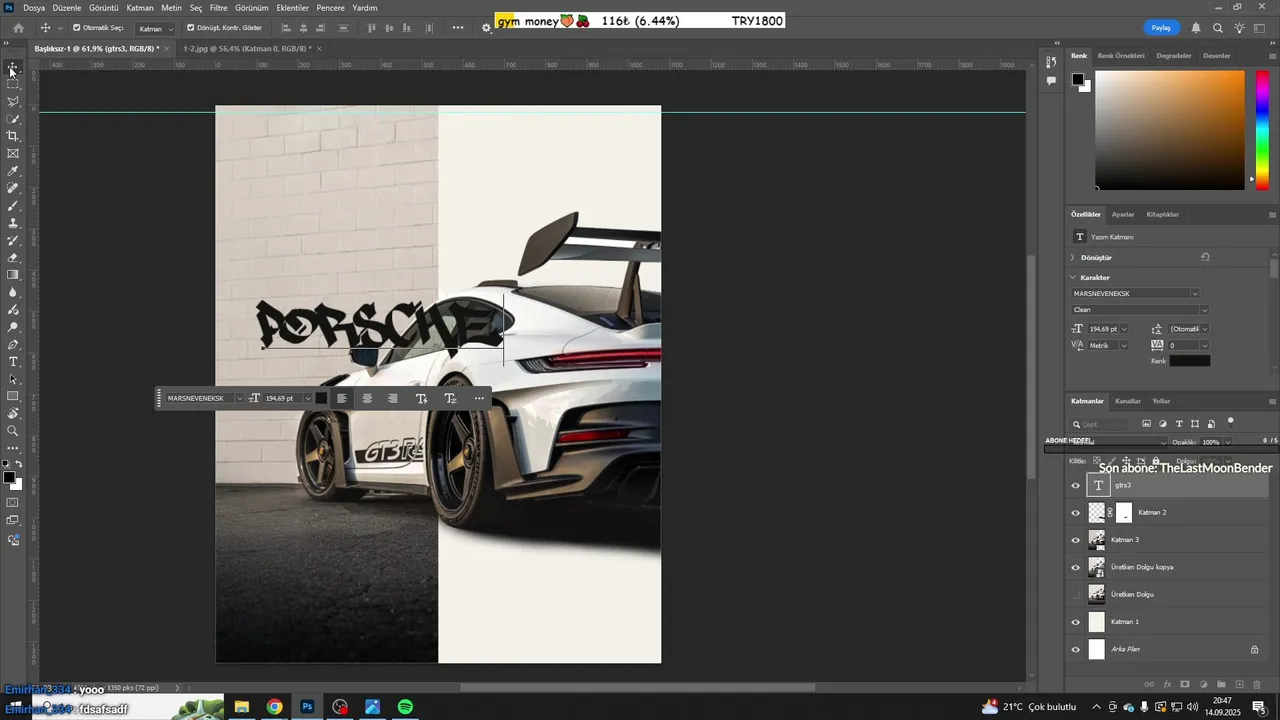Open the Katman menu

click(x=140, y=7)
